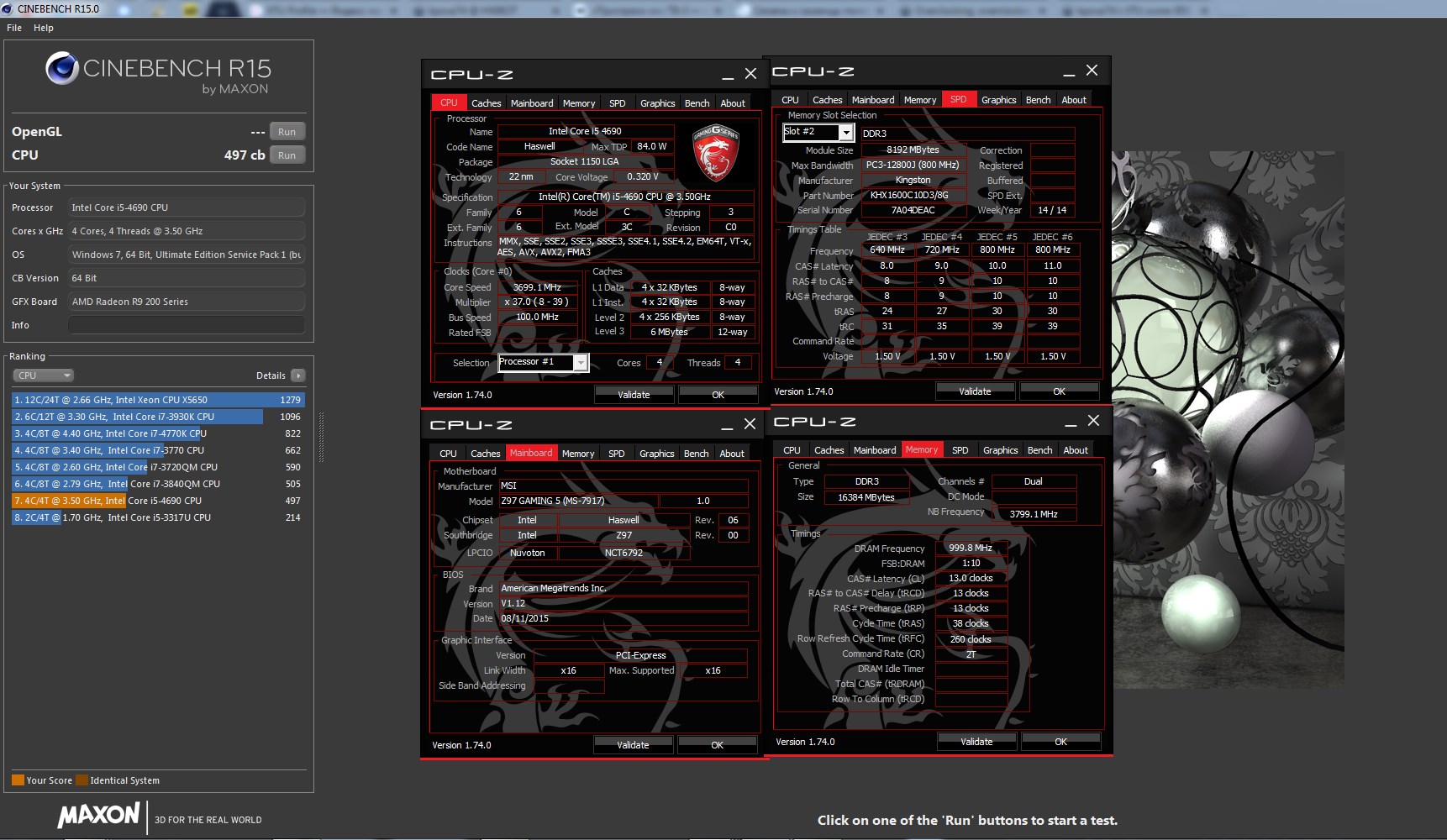Open About tab in top-left CPU-Z window
Screen dimensions: 1447x840
click(x=733, y=103)
